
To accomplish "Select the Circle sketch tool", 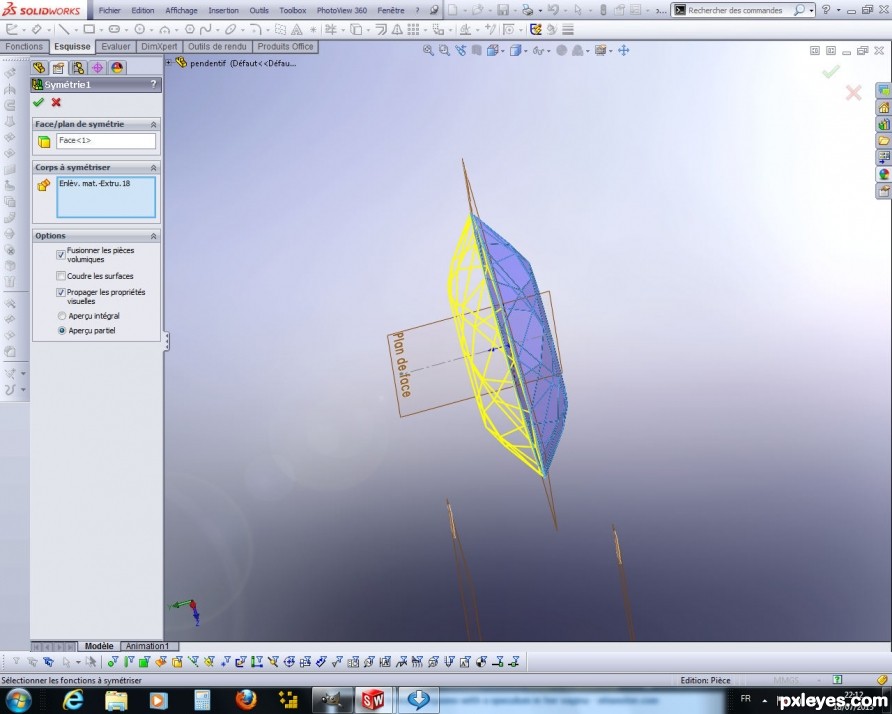I will [139, 29].
